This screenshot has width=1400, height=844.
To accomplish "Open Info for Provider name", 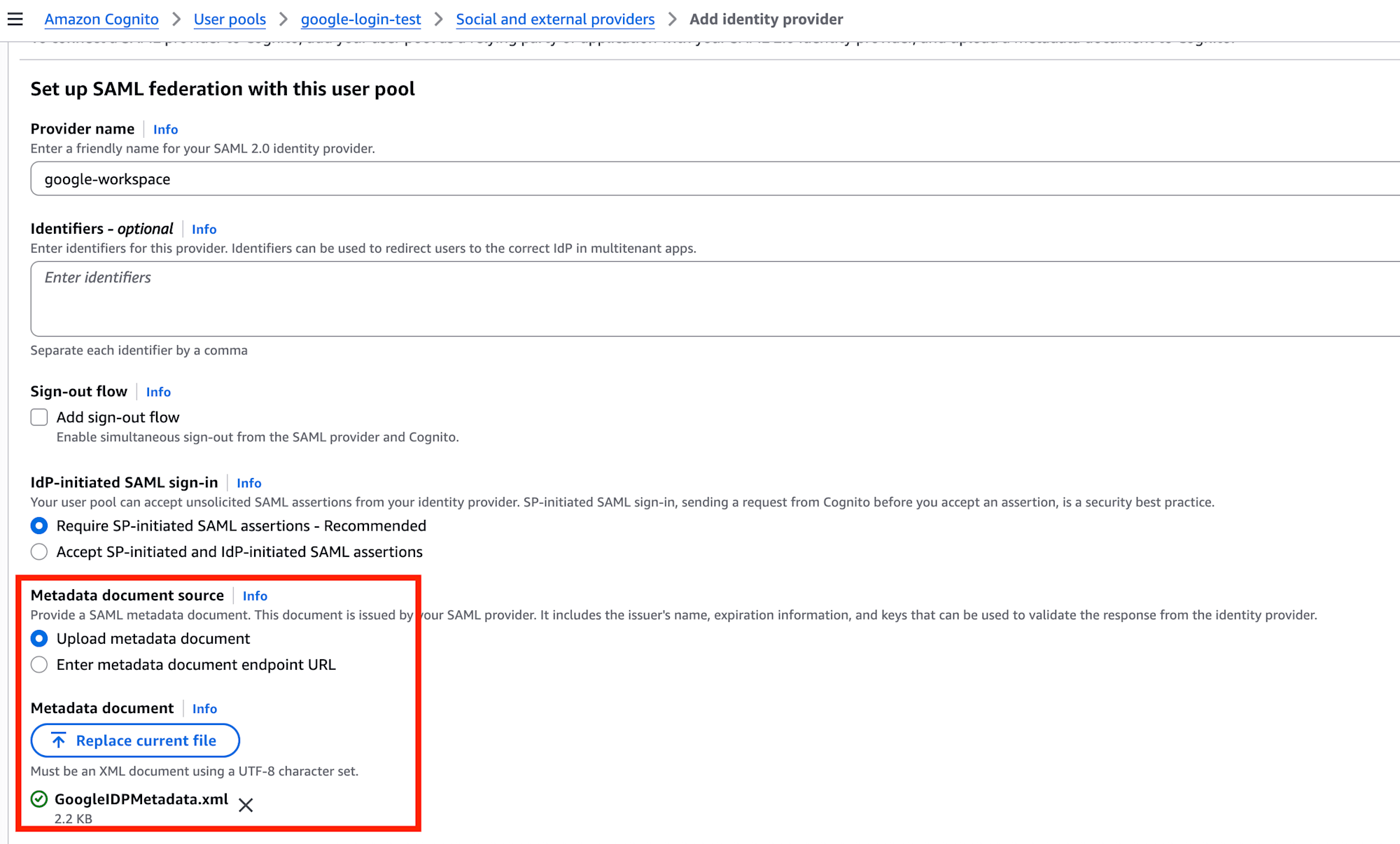I will tap(165, 129).
